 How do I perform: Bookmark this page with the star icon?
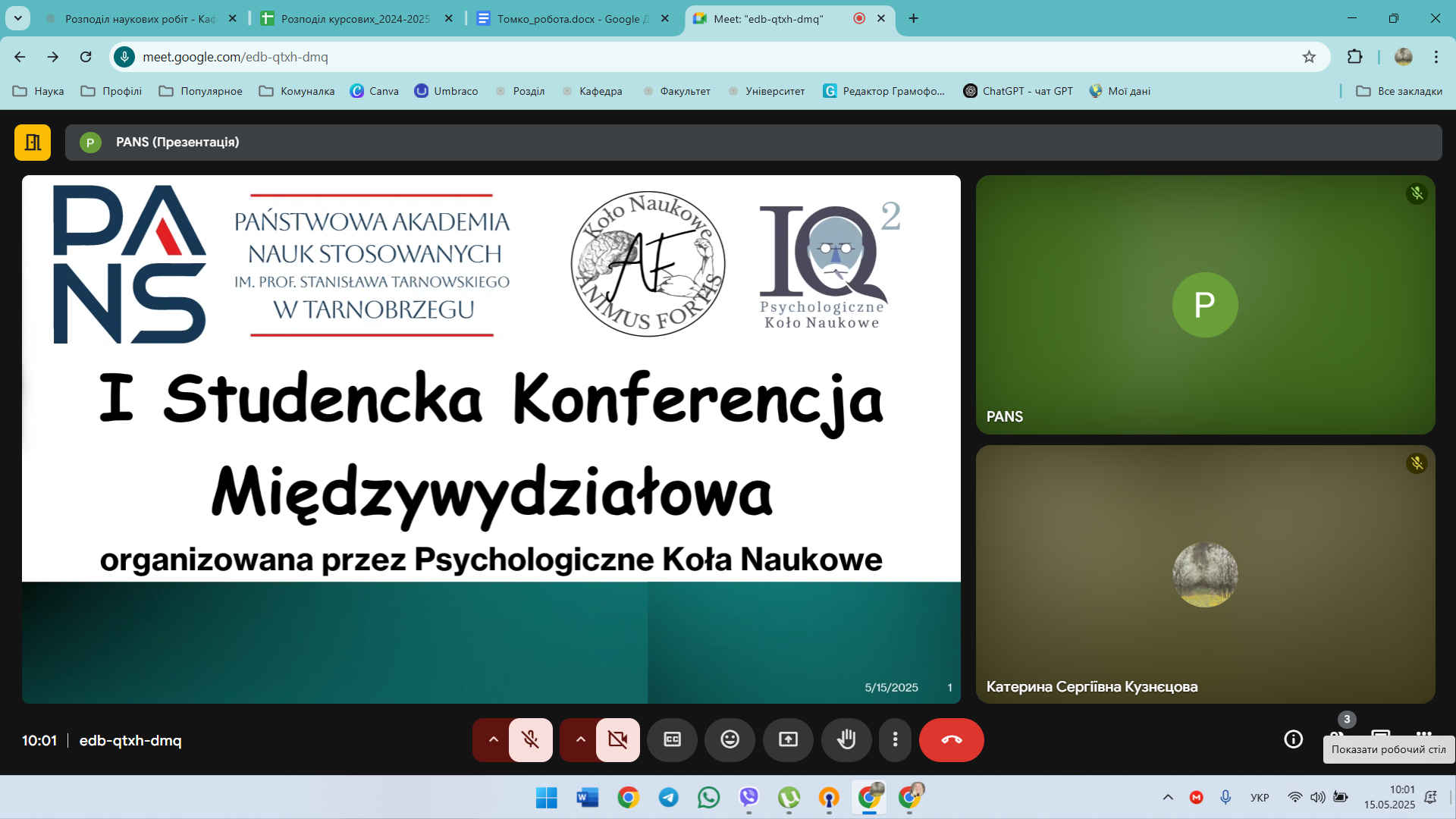(1309, 57)
